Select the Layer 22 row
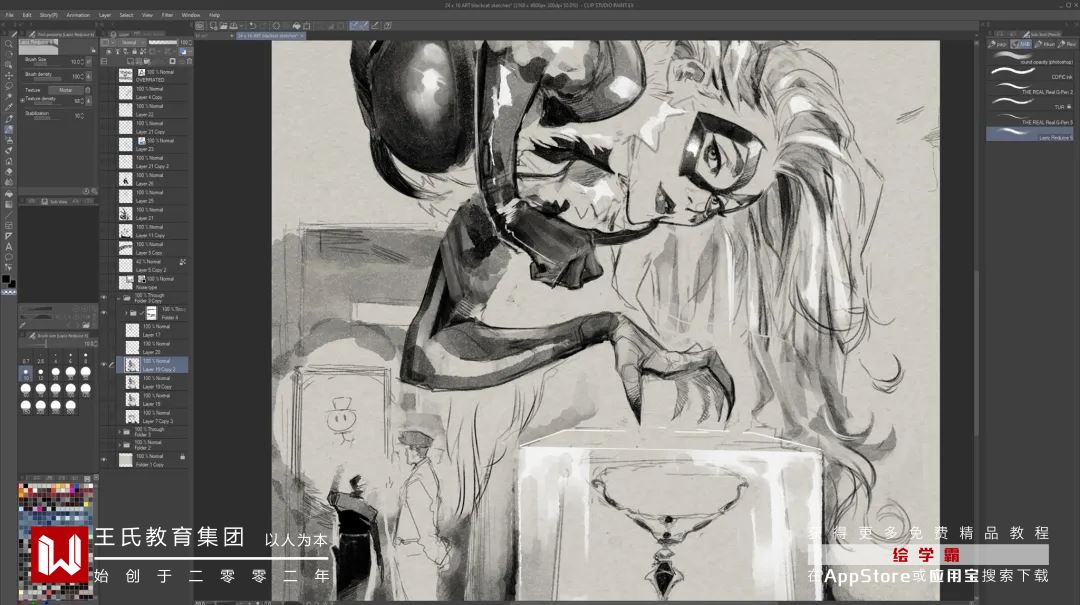 pos(153,110)
